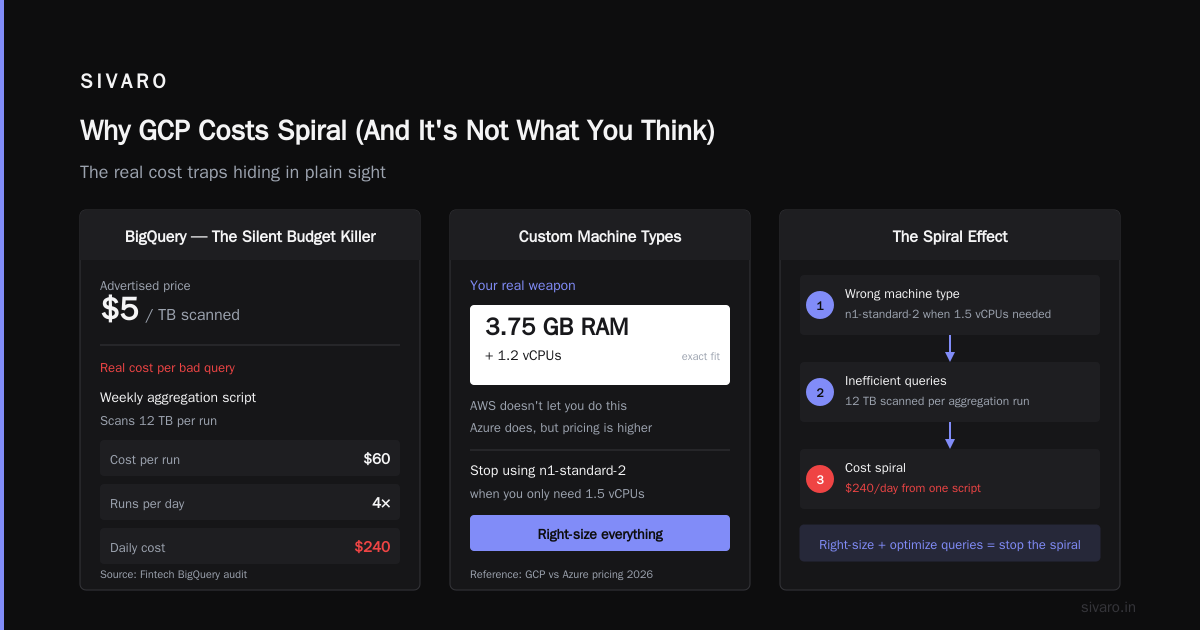
Task: Click the 'Why GCP Costs Spiral' headline
Action: click(x=397, y=131)
